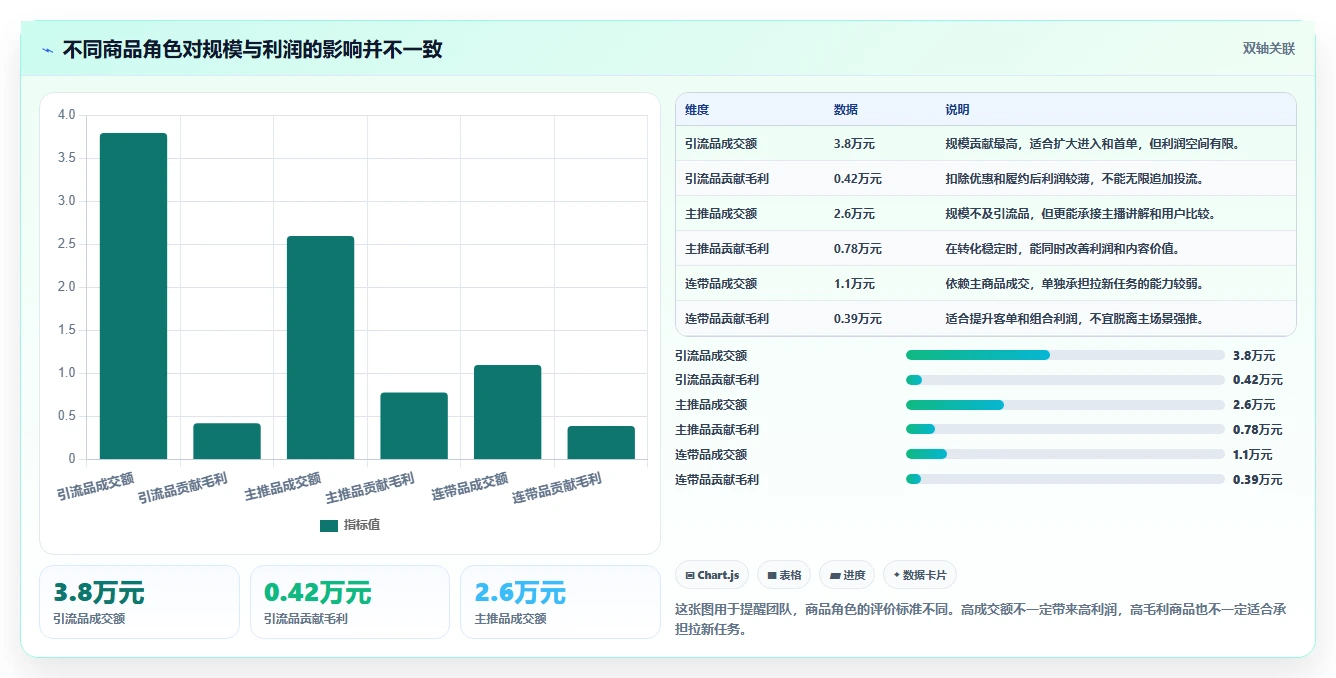The width and height of the screenshot is (1336, 678).
Task: Click the 4.0 y-axis tick label
Action: (67, 115)
